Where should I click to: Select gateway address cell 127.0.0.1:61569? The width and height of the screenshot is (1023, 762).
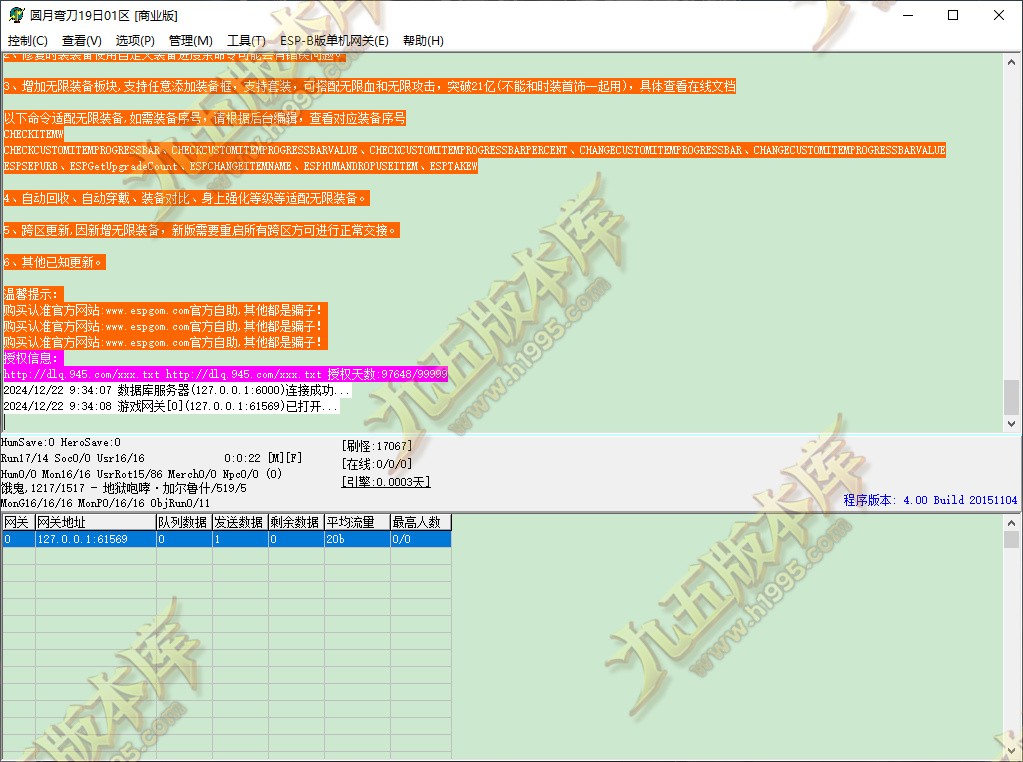pyautogui.click(x=95, y=539)
